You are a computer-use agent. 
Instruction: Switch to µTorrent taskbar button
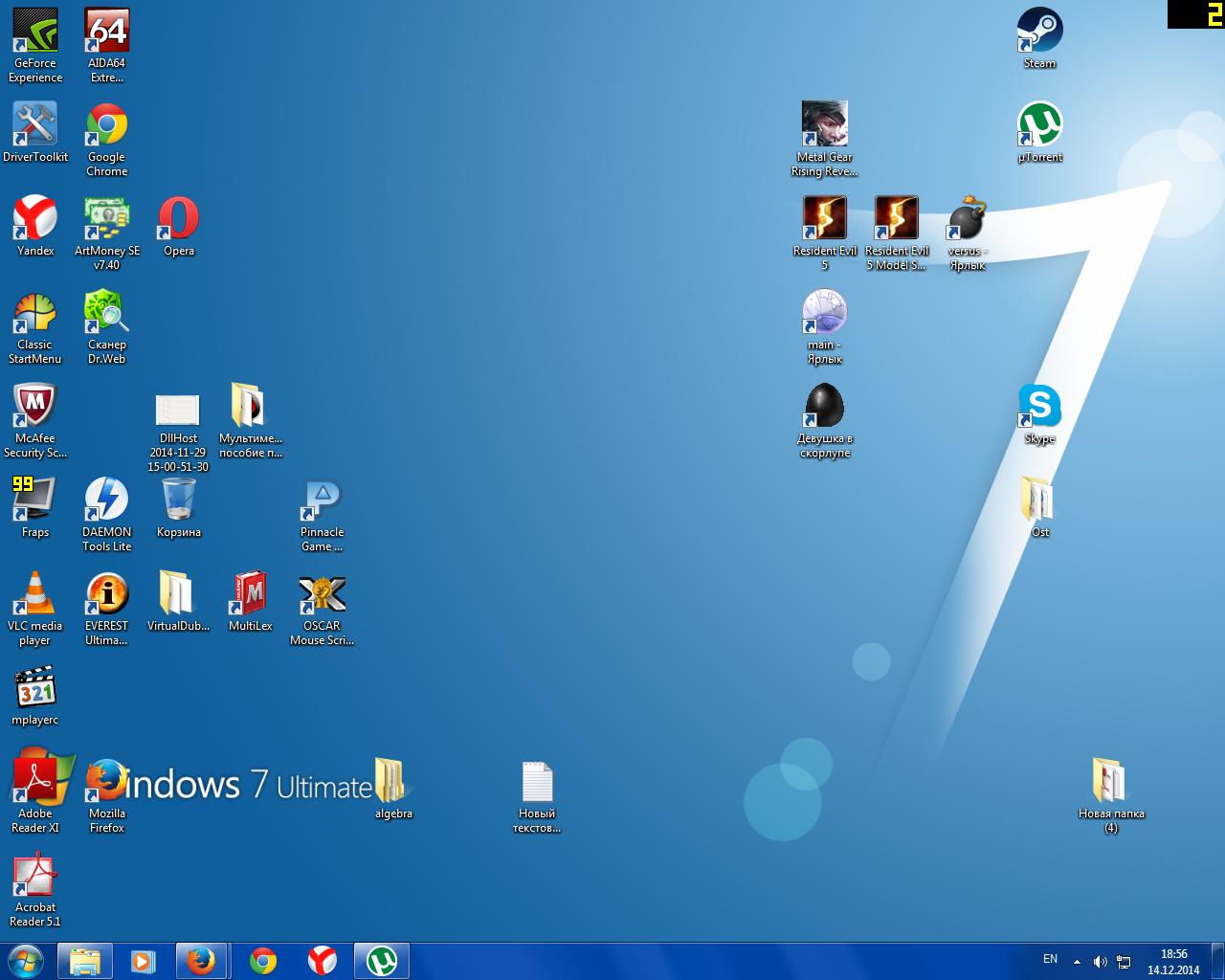coord(382,961)
